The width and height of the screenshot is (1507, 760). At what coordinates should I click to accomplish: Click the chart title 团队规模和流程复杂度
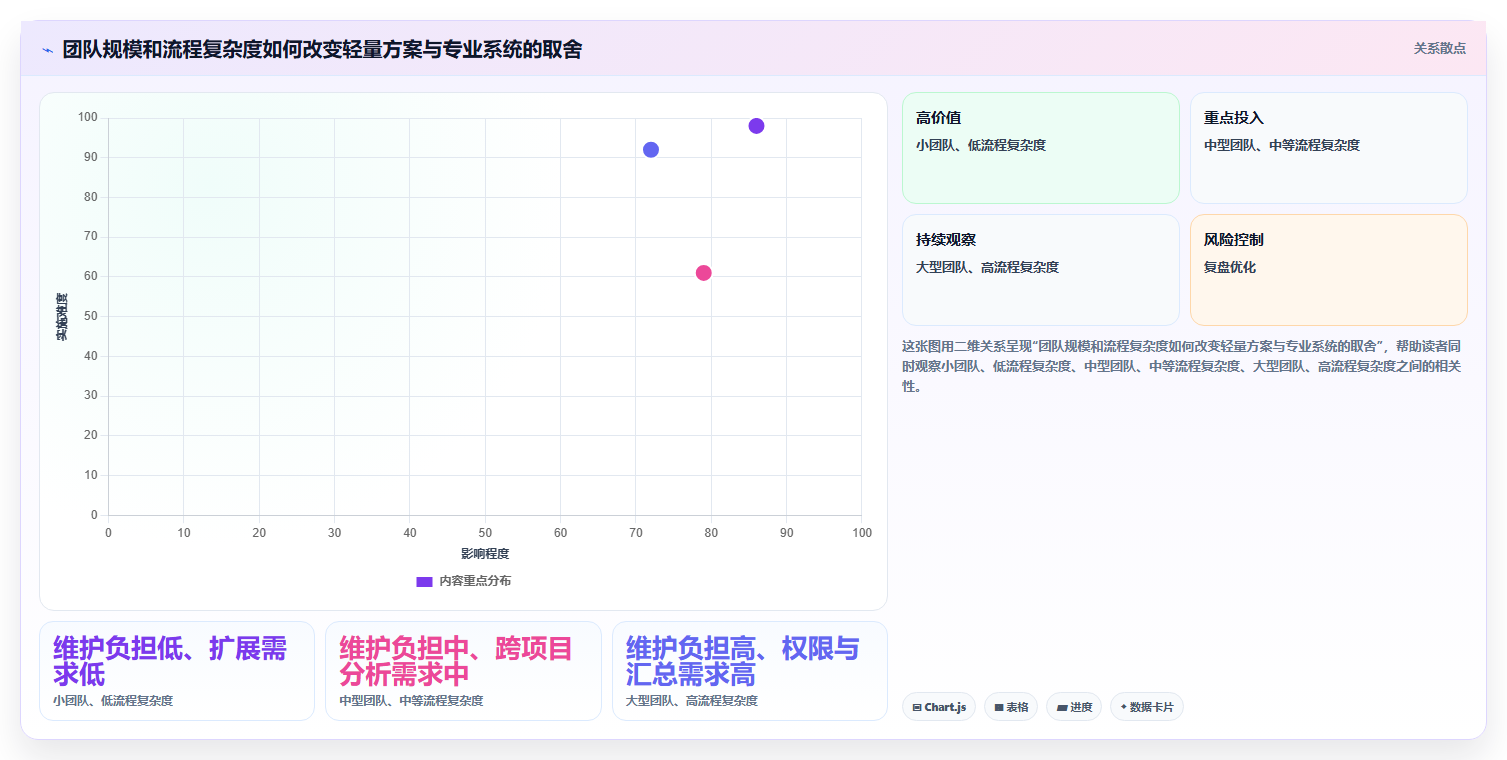pyautogui.click(x=323, y=49)
